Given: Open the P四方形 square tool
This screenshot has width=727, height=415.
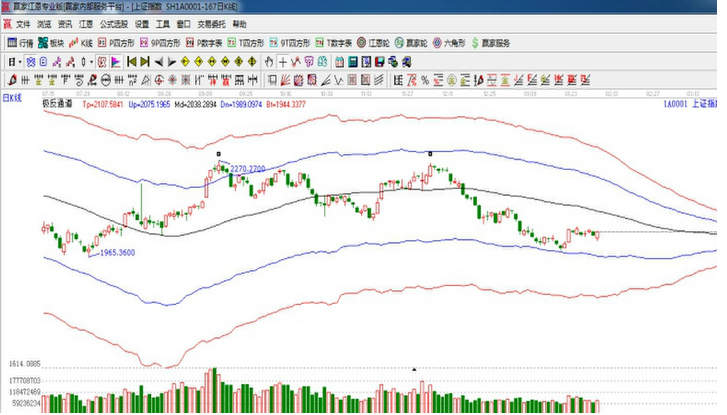Looking at the screenshot, I should (x=117, y=43).
